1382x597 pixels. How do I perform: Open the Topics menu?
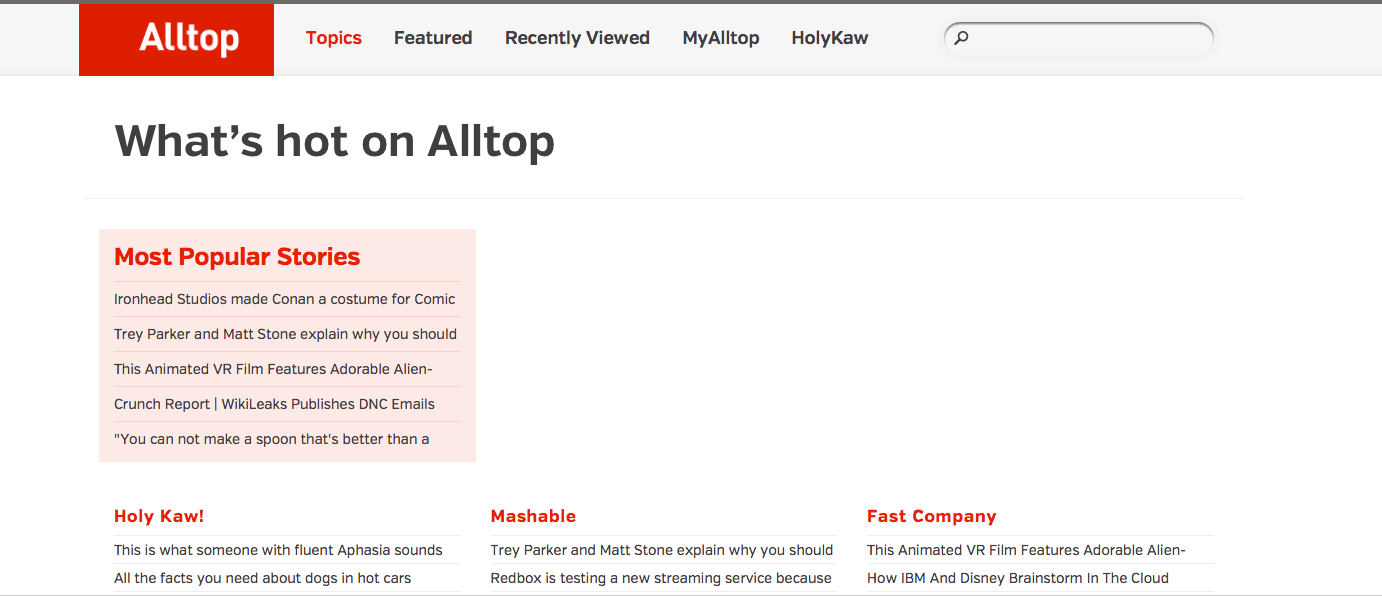tap(334, 38)
